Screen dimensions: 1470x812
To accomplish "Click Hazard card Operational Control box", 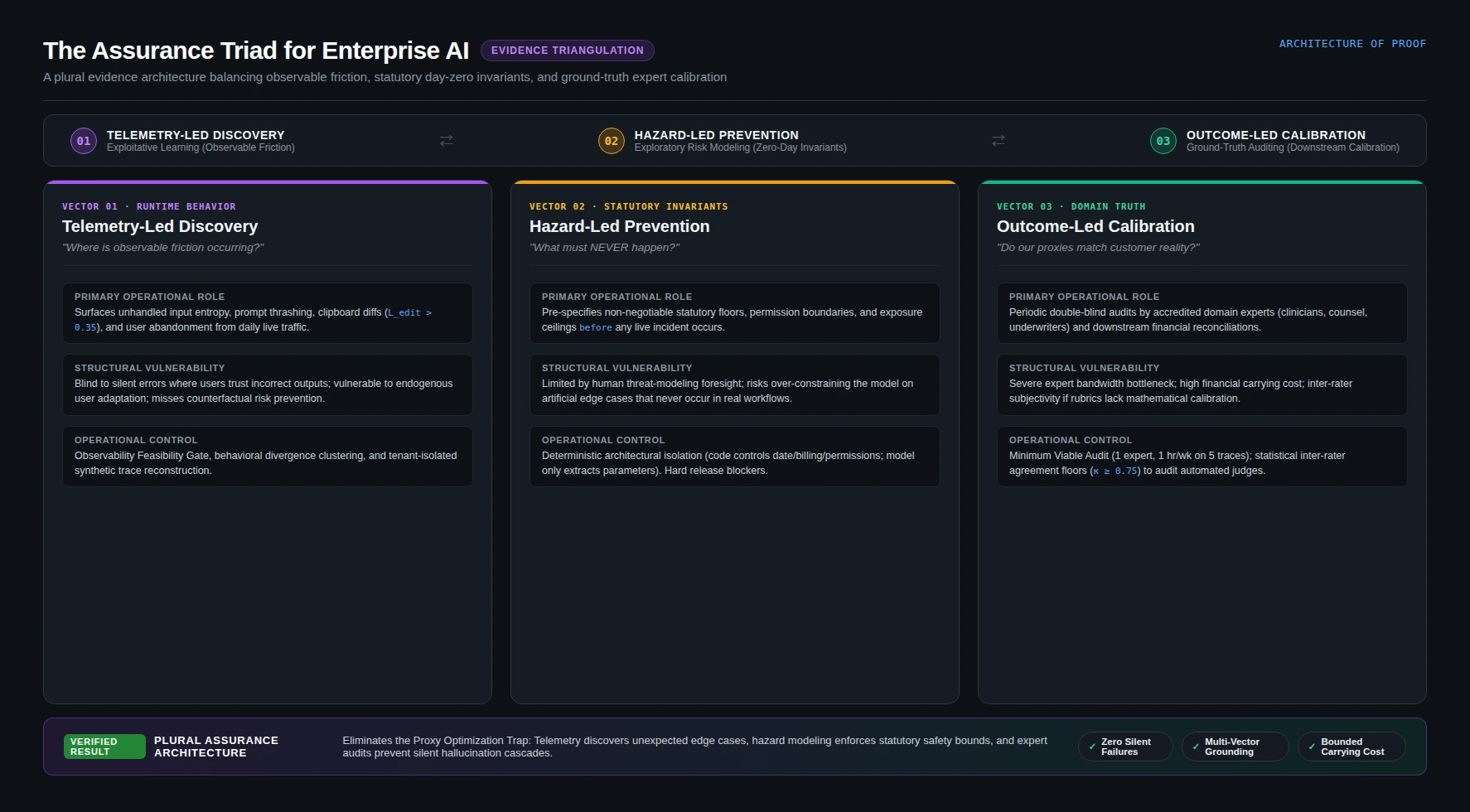I will (x=735, y=457).
